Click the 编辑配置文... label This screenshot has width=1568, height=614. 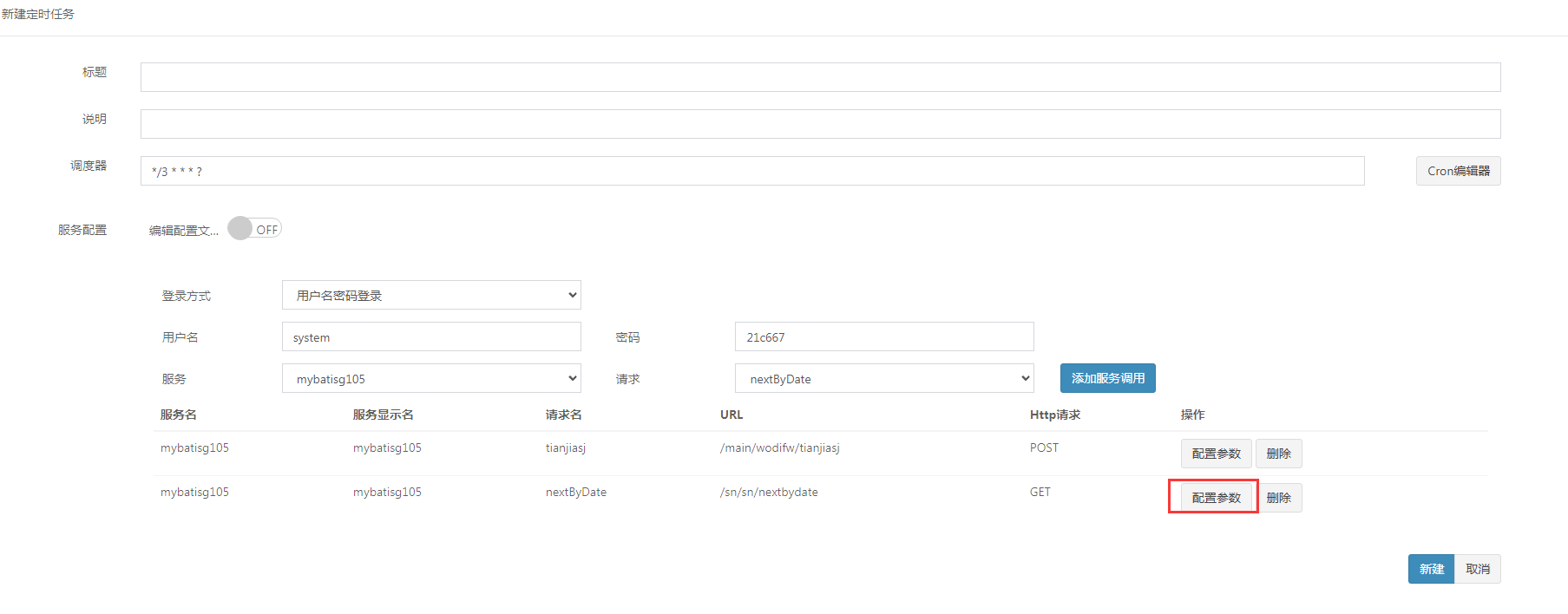click(x=184, y=231)
